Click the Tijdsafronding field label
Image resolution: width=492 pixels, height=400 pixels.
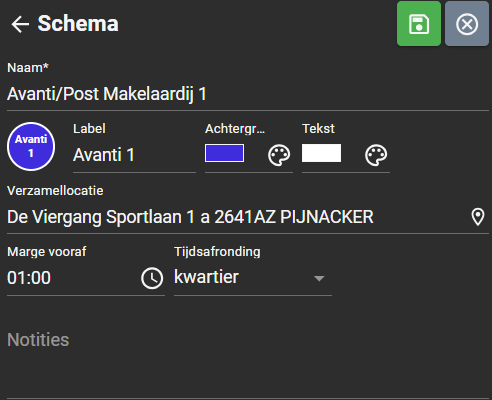tap(217, 252)
